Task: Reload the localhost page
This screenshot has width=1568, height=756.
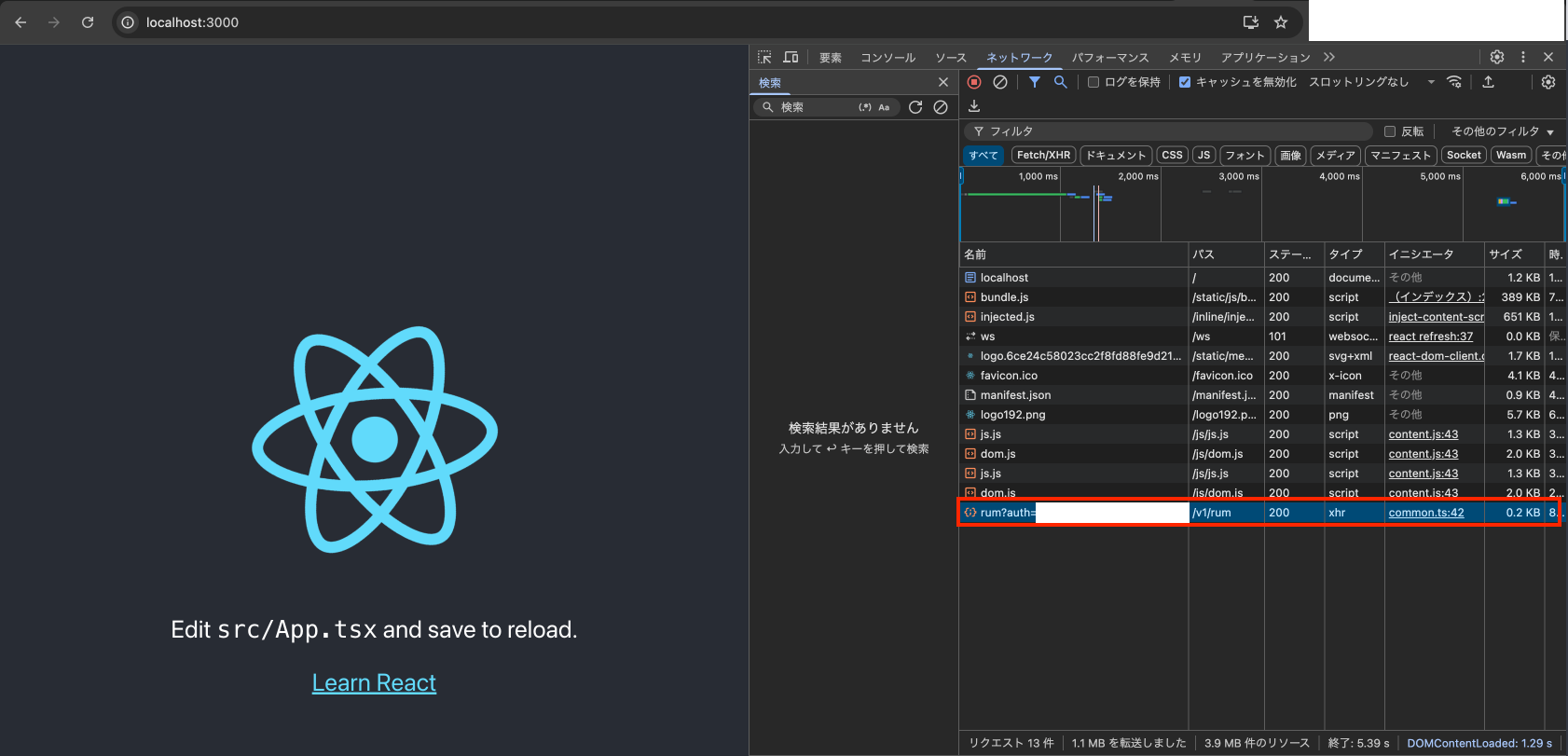Action: point(88,22)
